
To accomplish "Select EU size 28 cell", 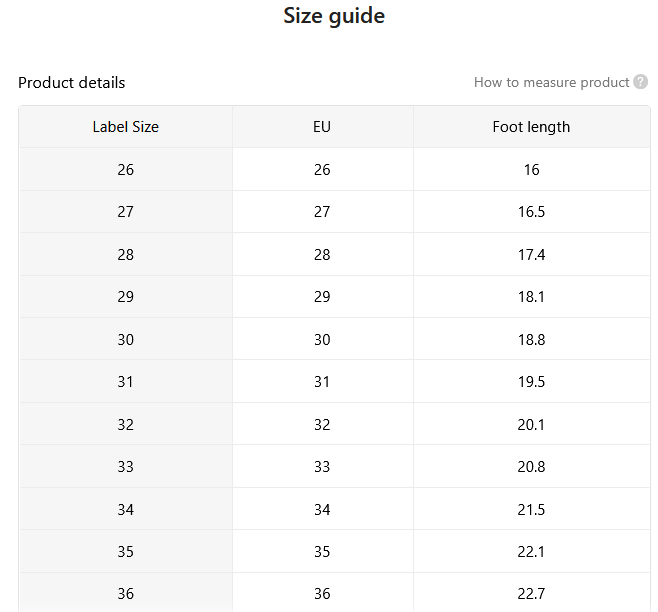I will [x=322, y=255].
